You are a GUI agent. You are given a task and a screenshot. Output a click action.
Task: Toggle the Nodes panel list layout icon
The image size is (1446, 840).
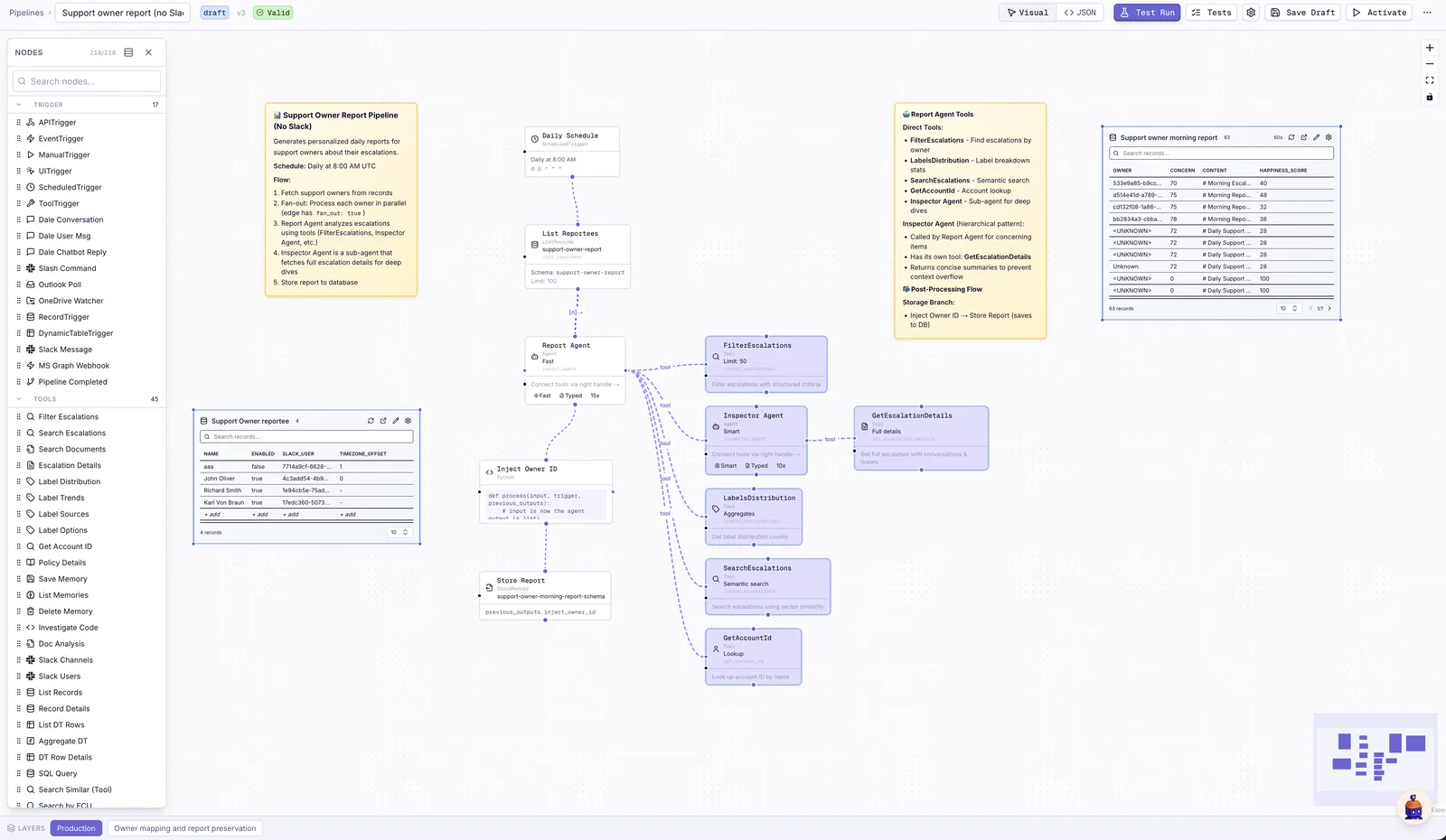(128, 52)
